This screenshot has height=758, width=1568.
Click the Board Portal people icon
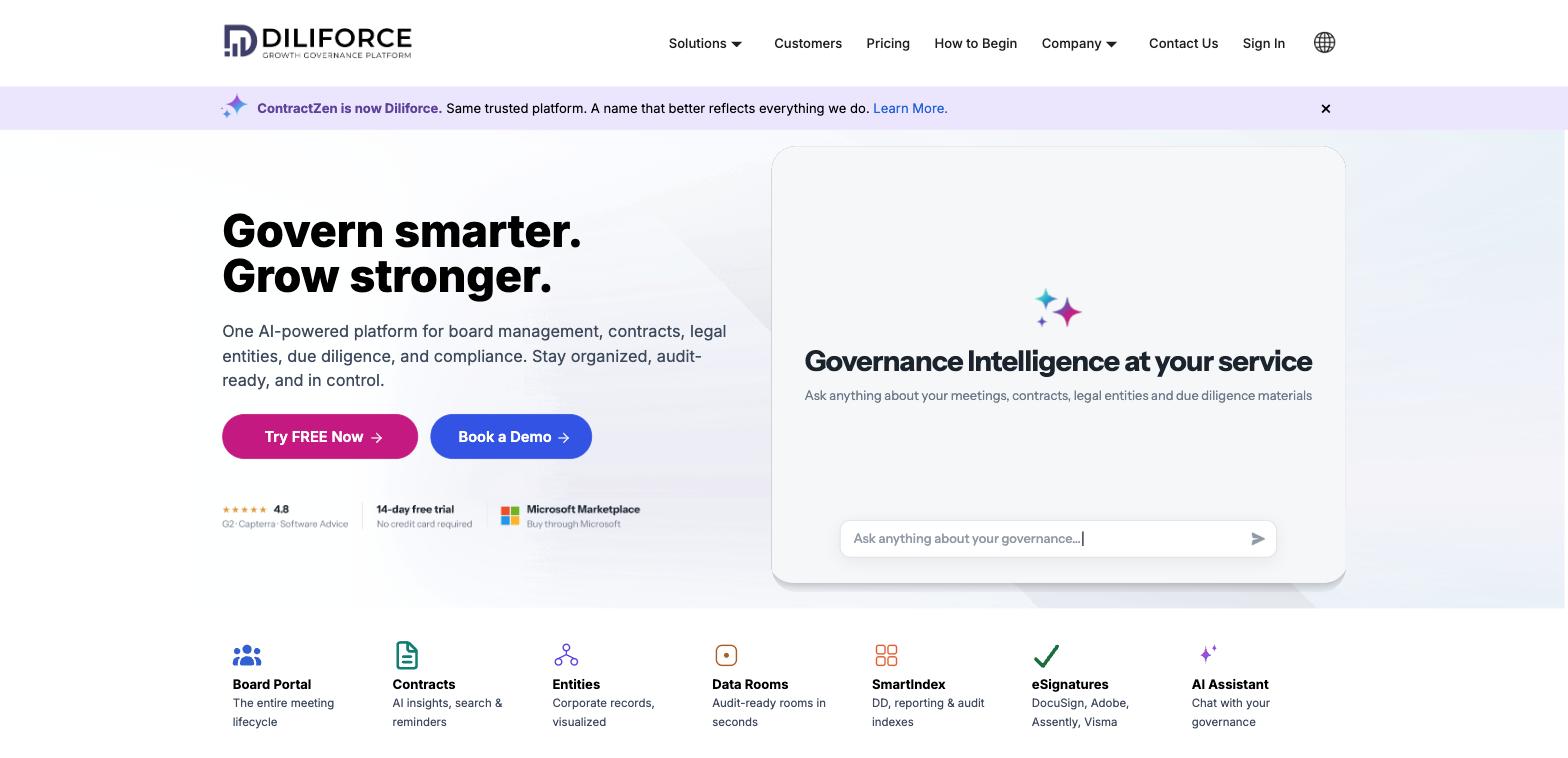coord(247,655)
